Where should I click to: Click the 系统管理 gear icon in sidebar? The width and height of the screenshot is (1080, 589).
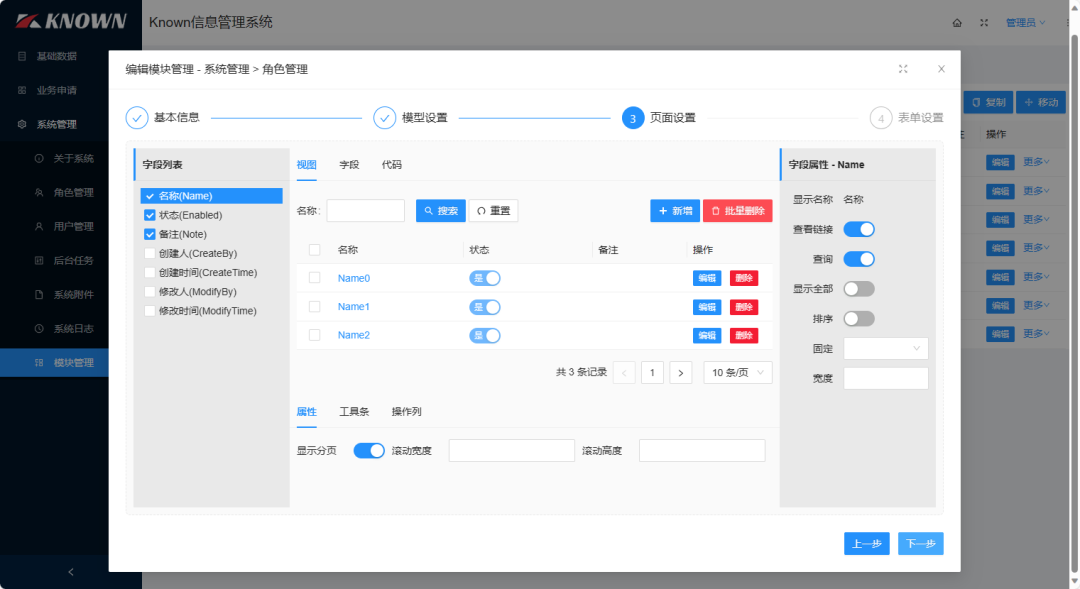23,125
